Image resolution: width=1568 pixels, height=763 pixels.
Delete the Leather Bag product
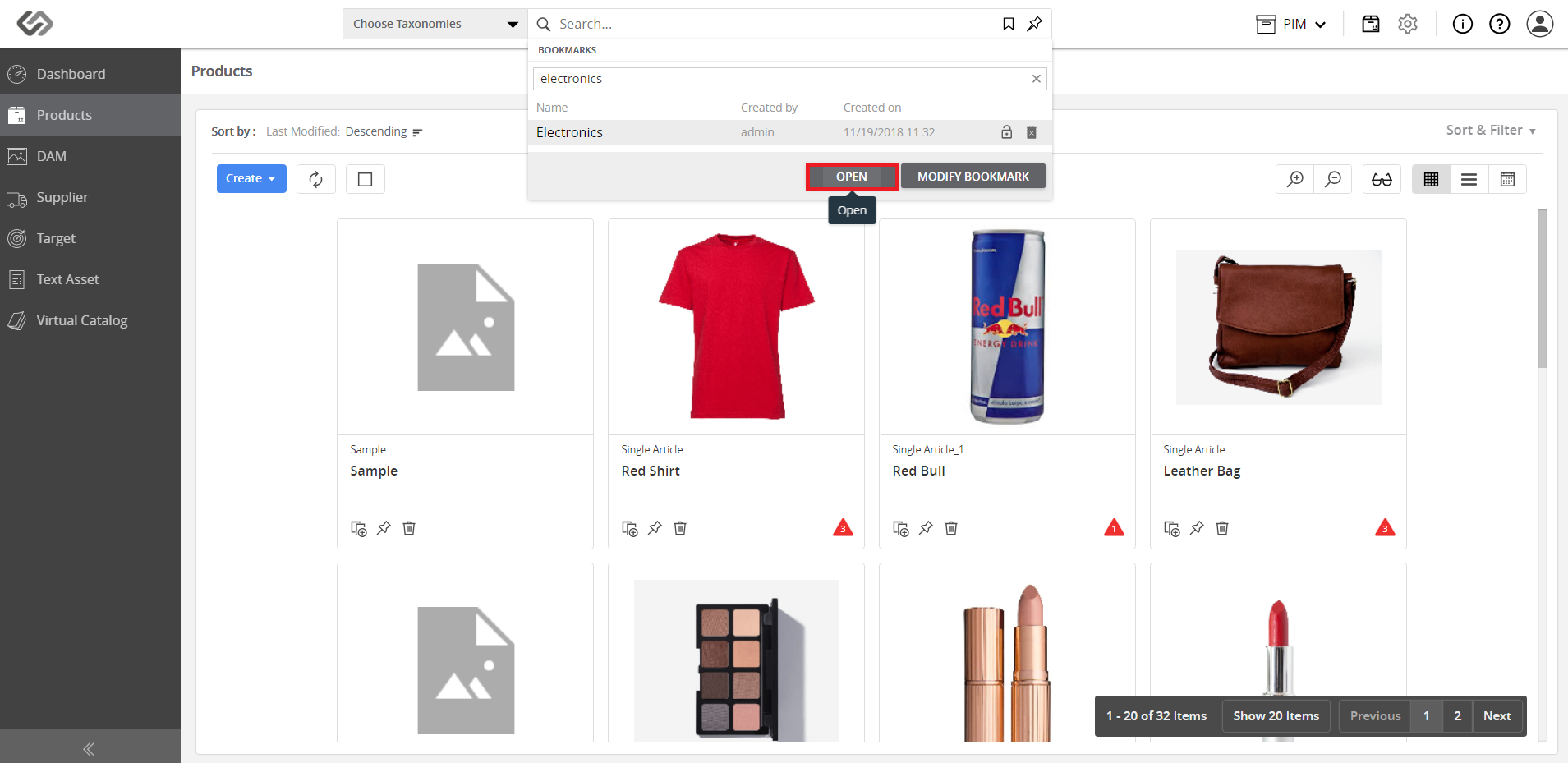1222,528
